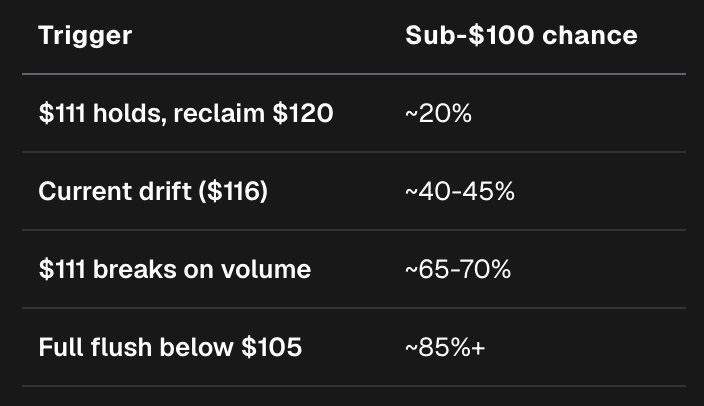Select the Sub-$100 chance column header
Viewport: 704px width, 406px height.
pyautogui.click(x=521, y=35)
